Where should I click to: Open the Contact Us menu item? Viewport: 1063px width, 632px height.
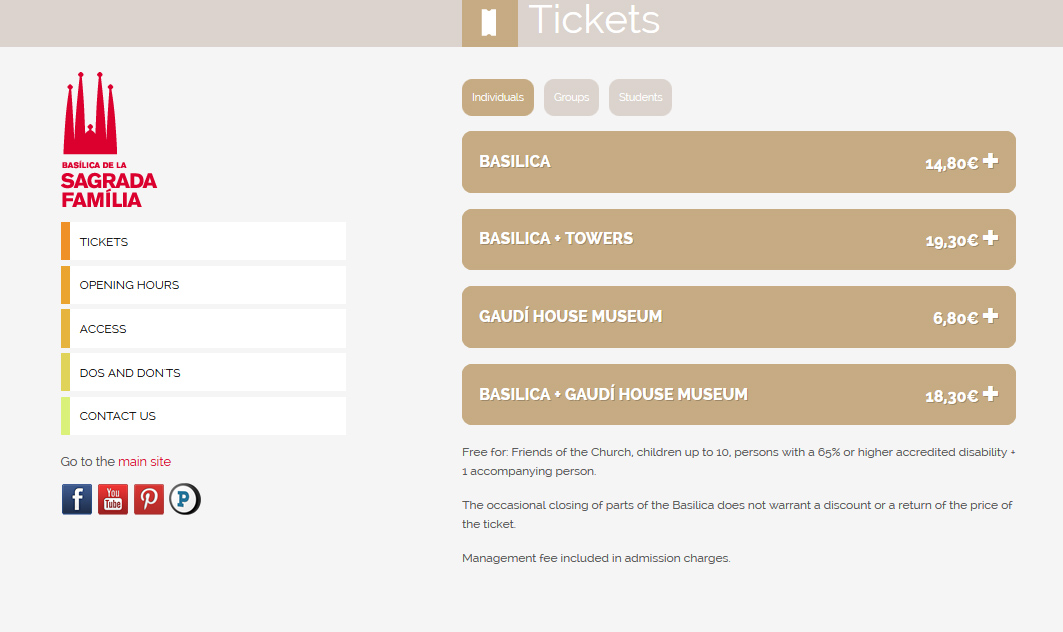tap(203, 416)
